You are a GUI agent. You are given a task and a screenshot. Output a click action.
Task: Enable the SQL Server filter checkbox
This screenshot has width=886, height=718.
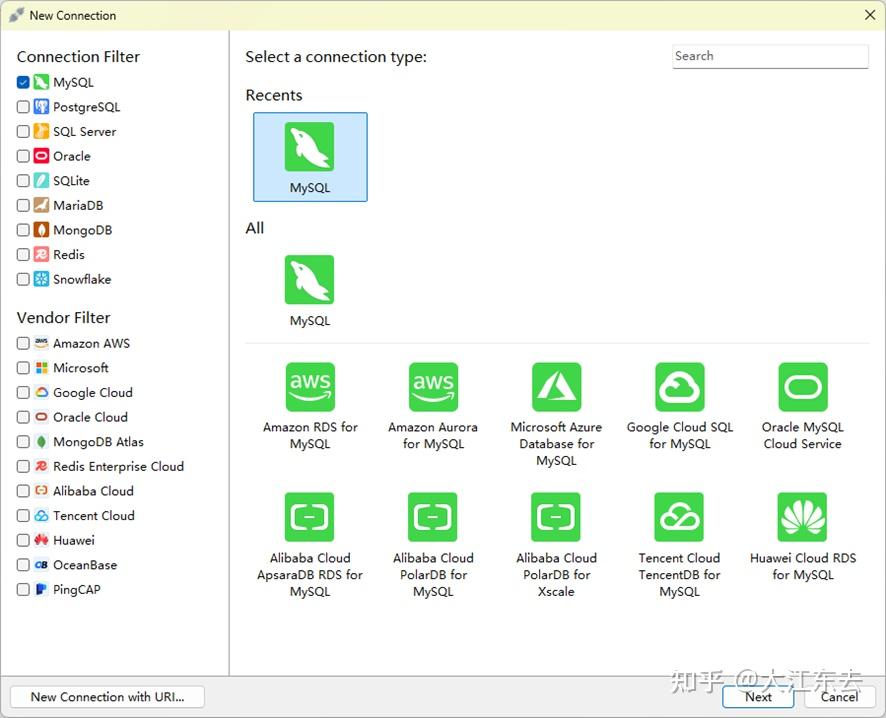tap(23, 132)
